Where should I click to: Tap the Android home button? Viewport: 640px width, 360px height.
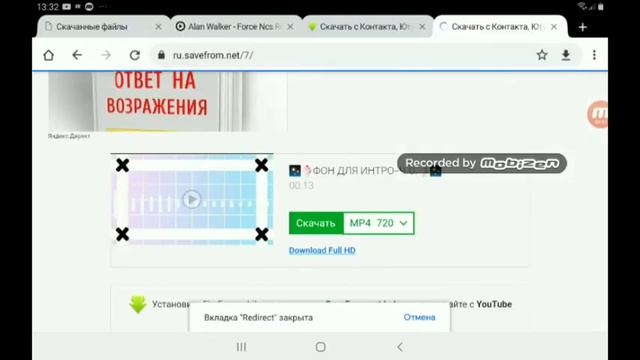320,347
